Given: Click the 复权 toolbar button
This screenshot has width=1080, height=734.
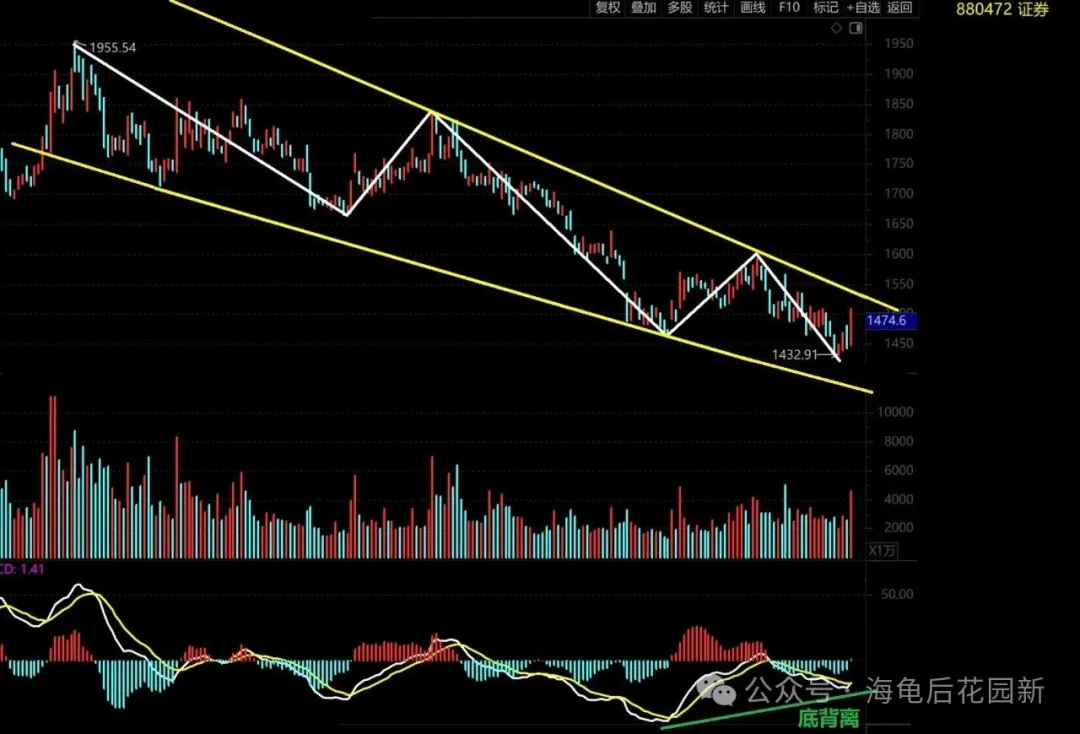Looking at the screenshot, I should tap(608, 8).
